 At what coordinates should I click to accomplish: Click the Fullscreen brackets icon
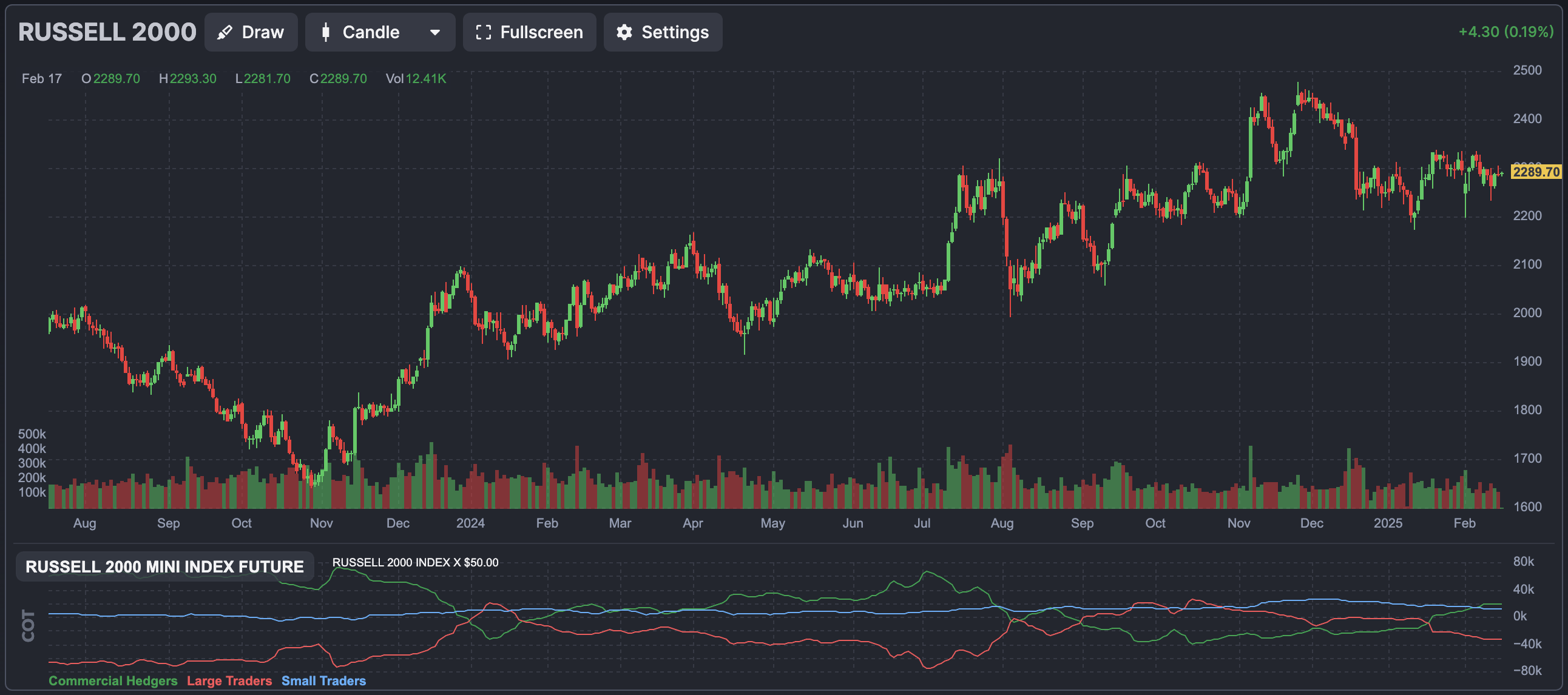483,32
